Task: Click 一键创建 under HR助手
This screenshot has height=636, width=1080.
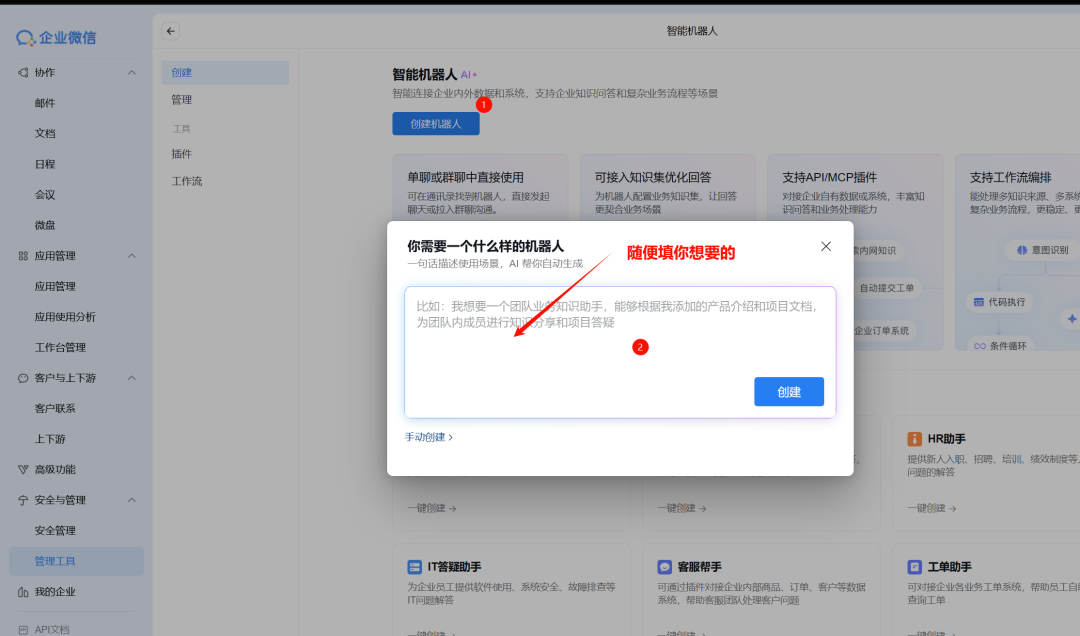Action: [931, 509]
